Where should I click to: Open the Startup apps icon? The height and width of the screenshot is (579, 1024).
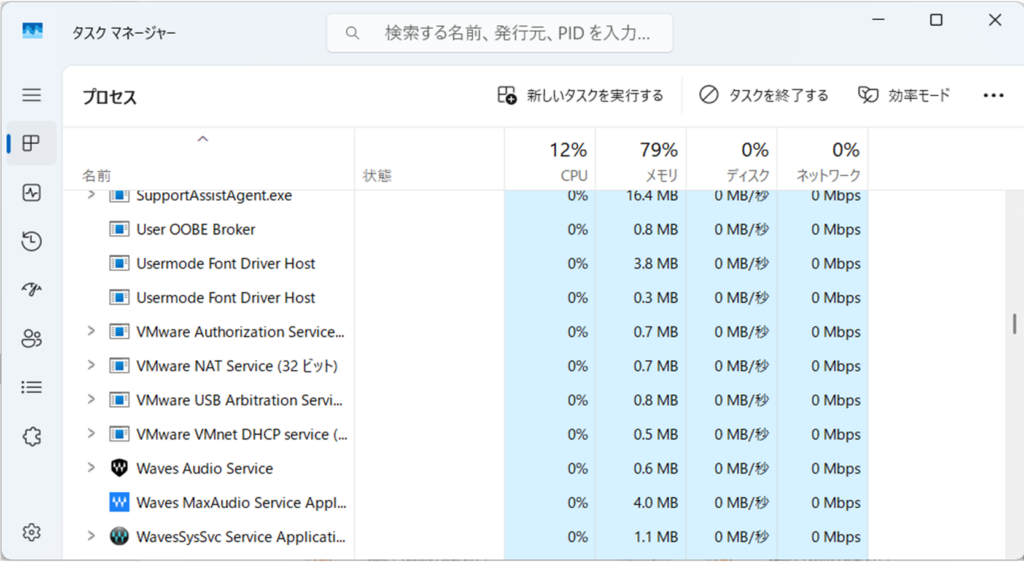click(x=32, y=290)
